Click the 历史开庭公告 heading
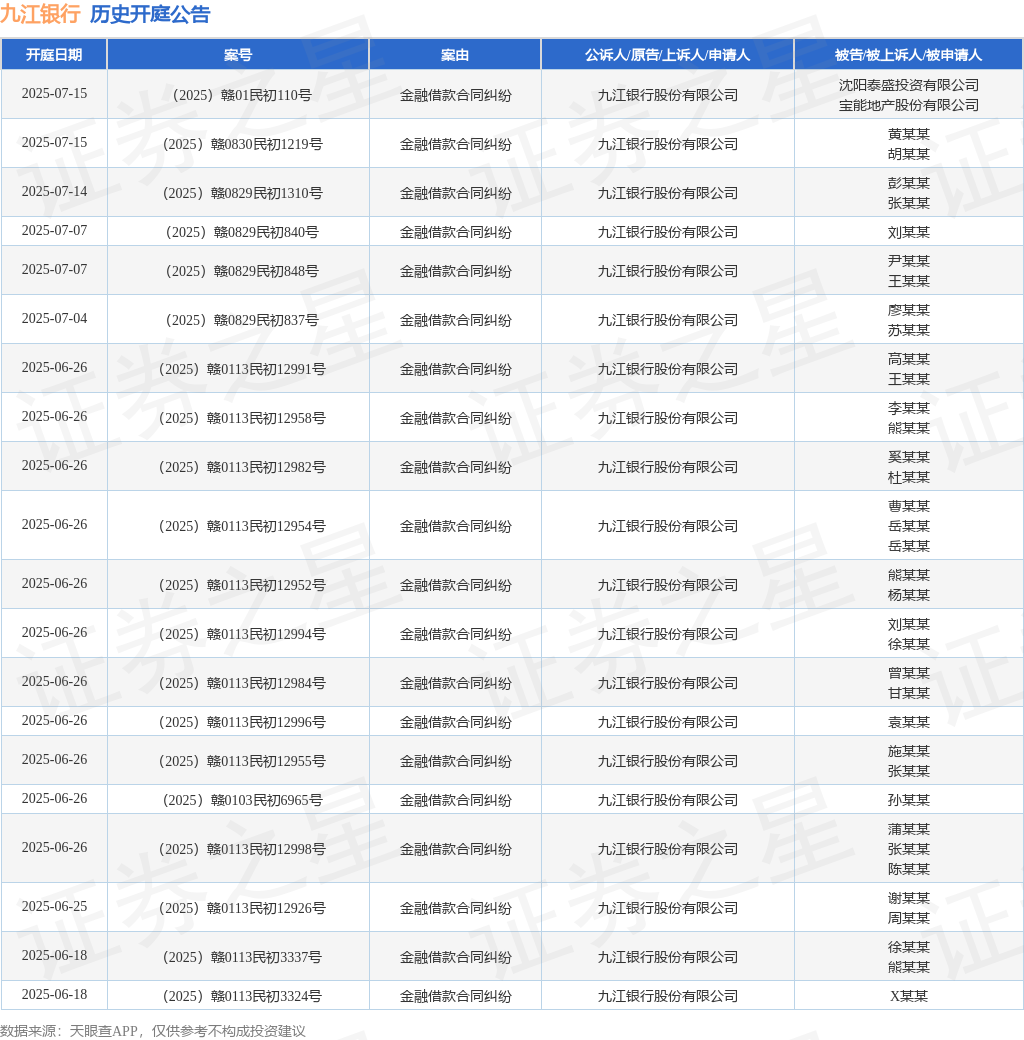Screen dimensions: 1024x1040 (150, 14)
